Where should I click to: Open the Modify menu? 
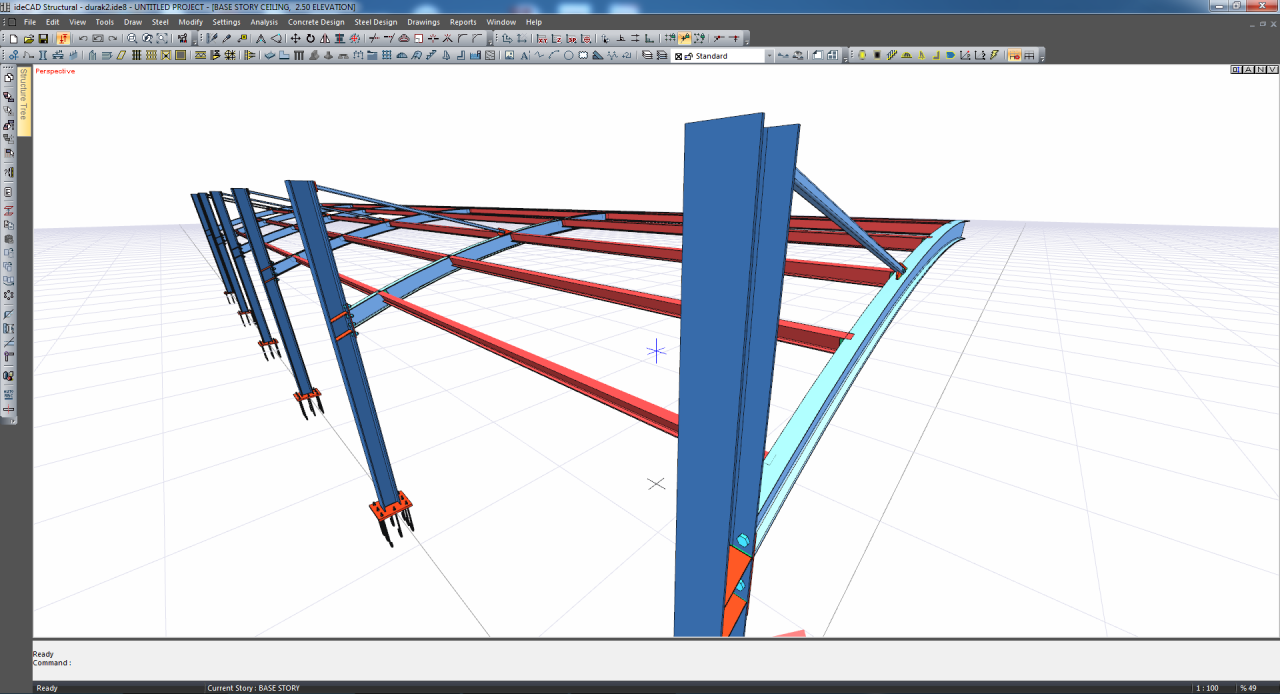tap(190, 22)
